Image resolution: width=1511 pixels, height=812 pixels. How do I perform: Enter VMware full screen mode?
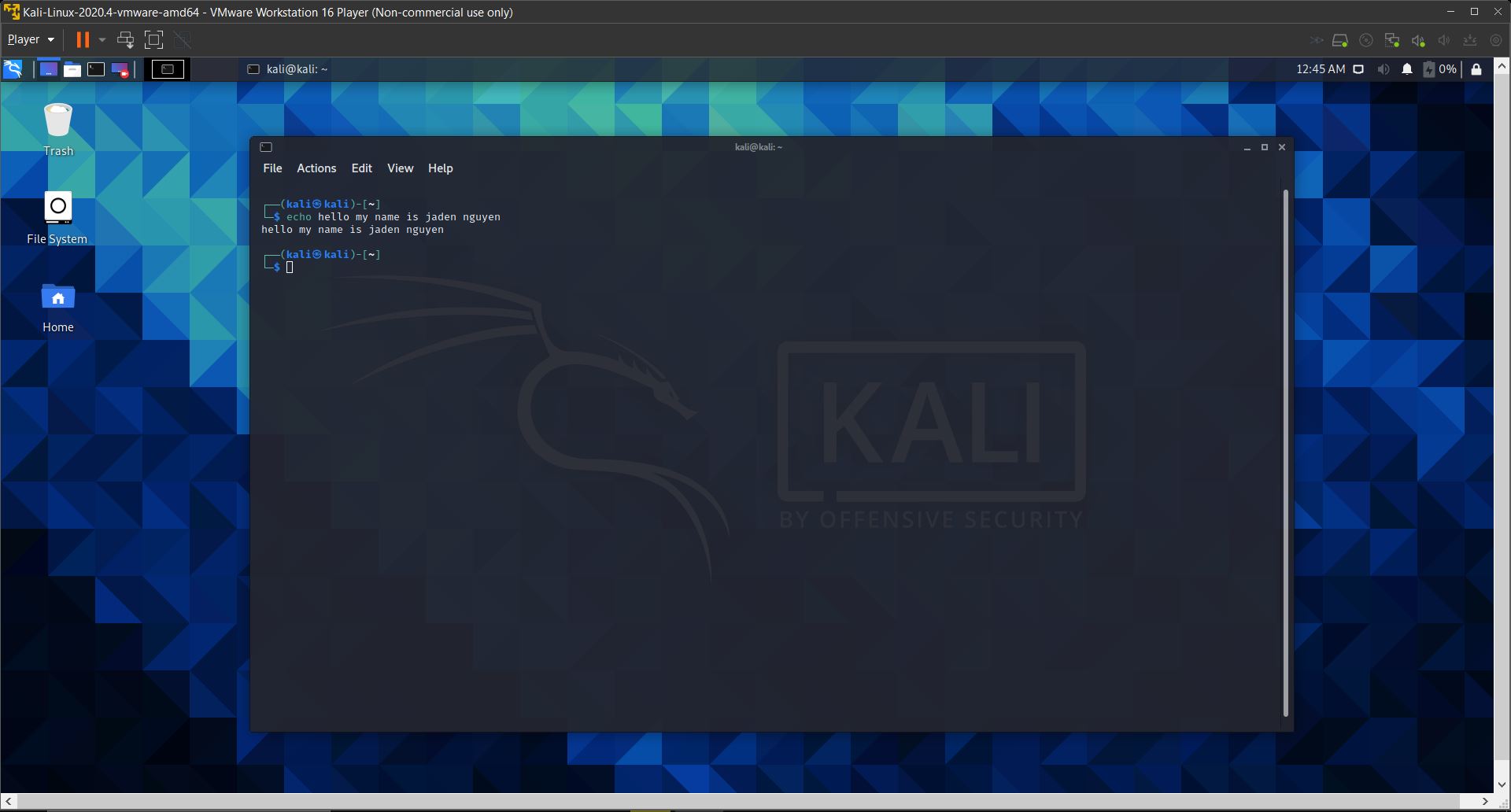[x=154, y=39]
